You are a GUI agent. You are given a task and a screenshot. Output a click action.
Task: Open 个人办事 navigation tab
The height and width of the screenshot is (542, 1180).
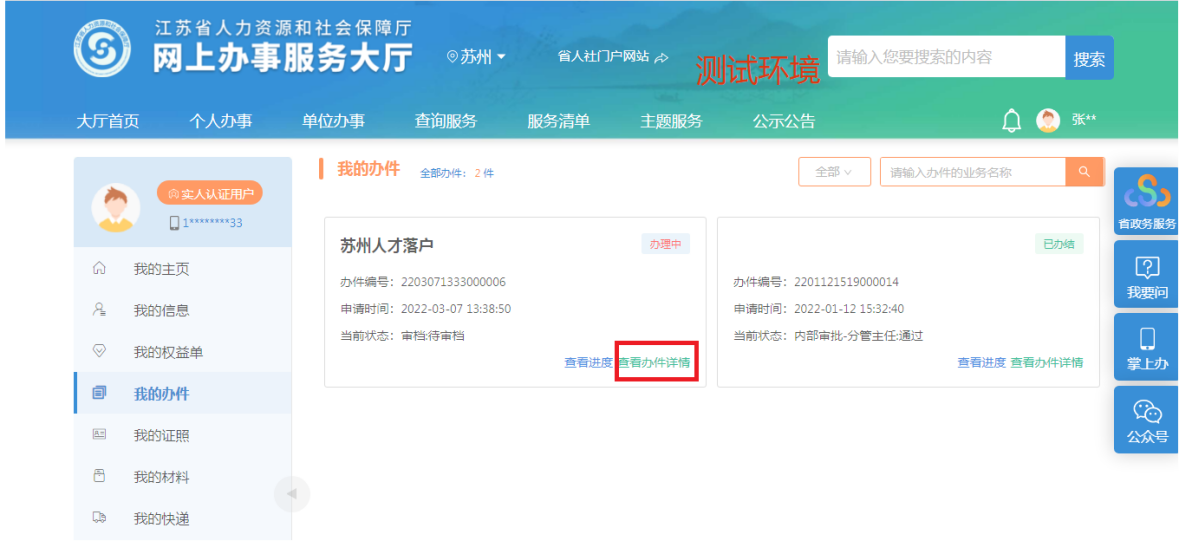coord(221,121)
